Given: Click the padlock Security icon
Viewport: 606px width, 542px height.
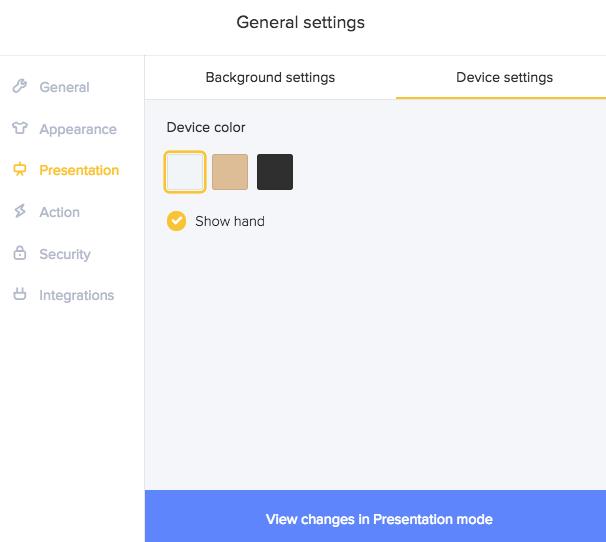Looking at the screenshot, I should 20,254.
